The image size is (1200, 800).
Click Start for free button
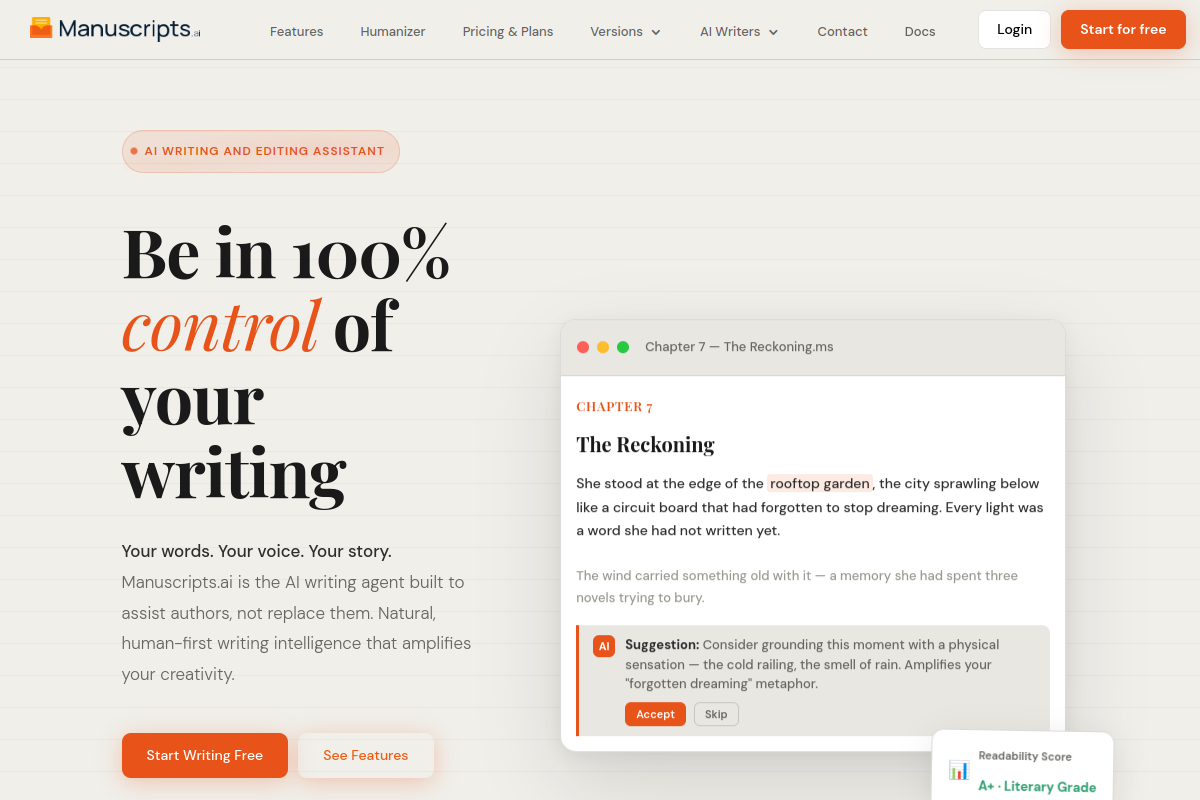pos(1123,29)
